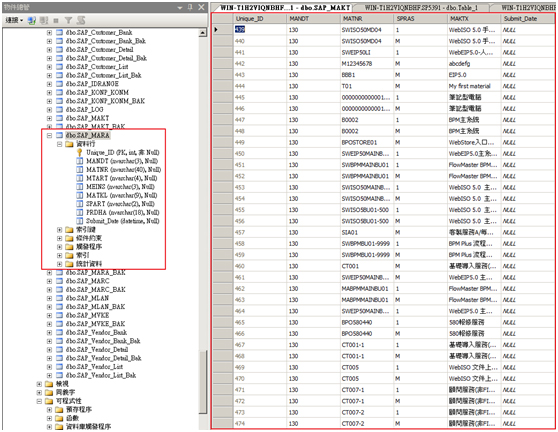Screen dimensions: 558x432
Task: Select the dbo.SAP_MAKT table icon
Action: pyautogui.click(x=59, y=118)
